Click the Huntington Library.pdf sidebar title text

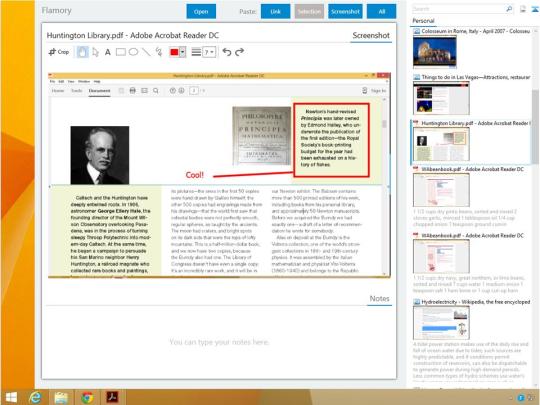[x=476, y=123]
